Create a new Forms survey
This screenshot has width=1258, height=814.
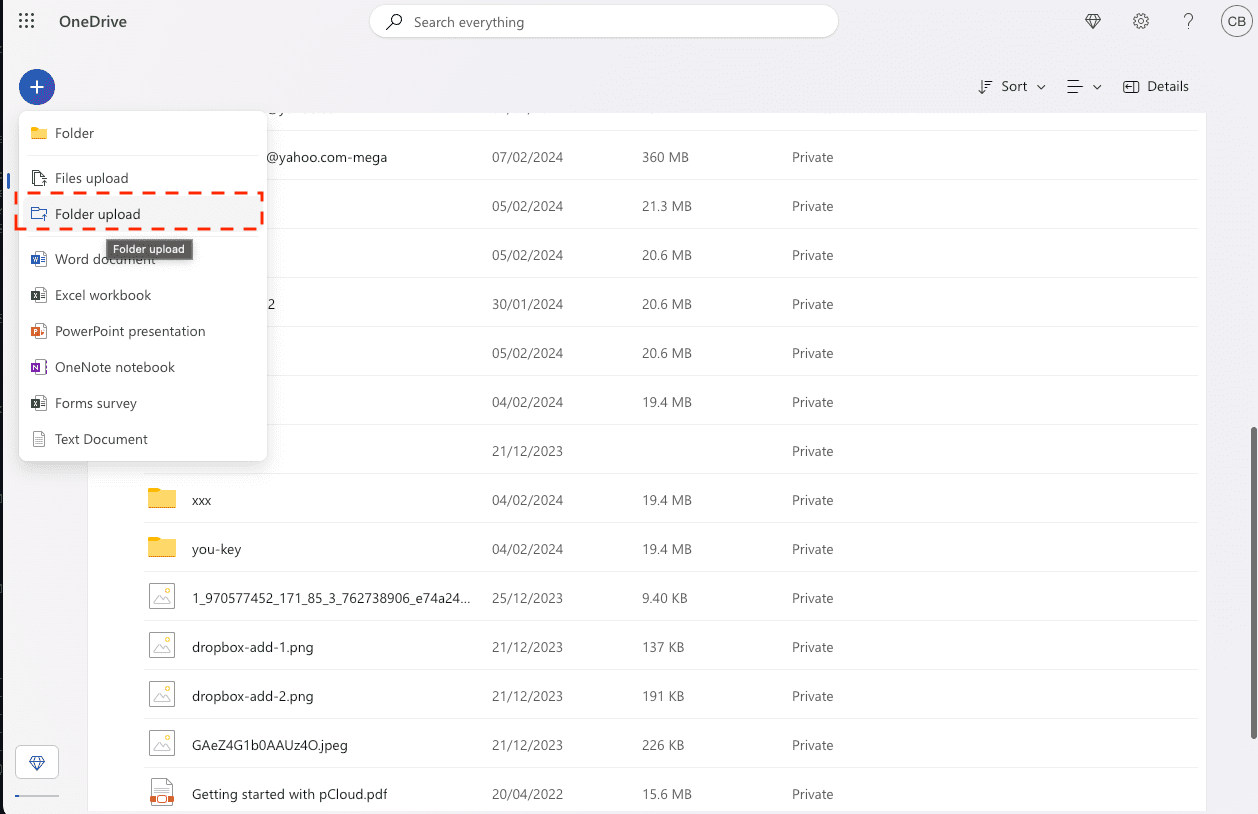click(143, 403)
